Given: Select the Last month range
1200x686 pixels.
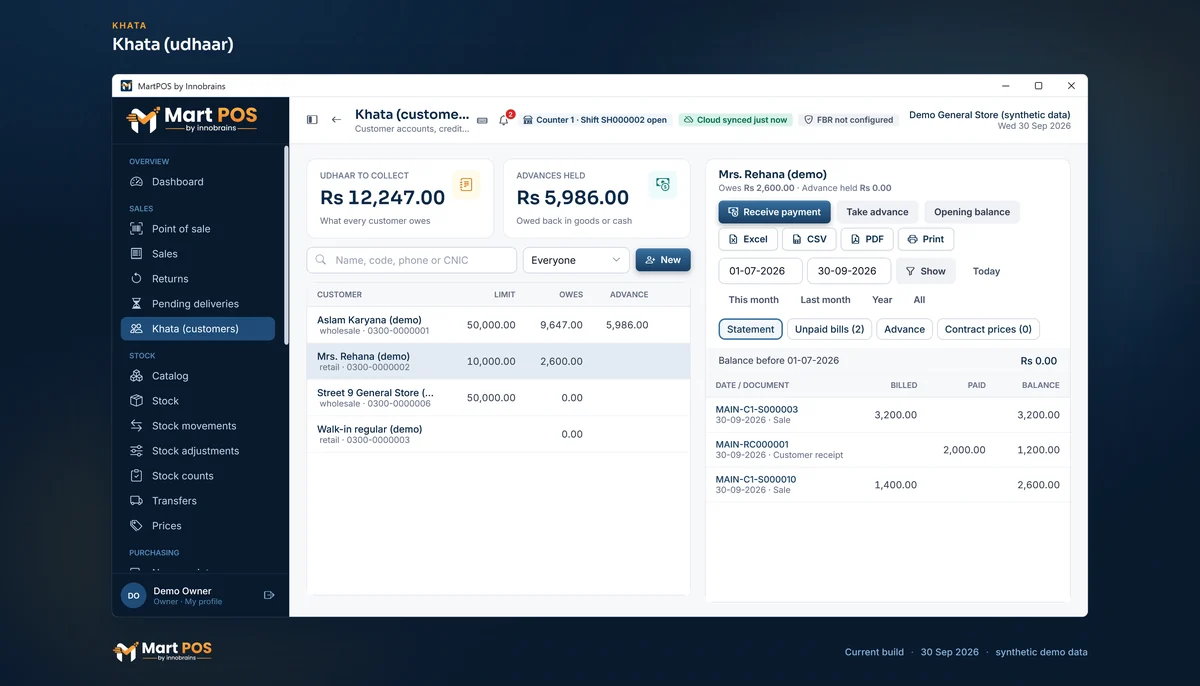Looking at the screenshot, I should pos(825,300).
